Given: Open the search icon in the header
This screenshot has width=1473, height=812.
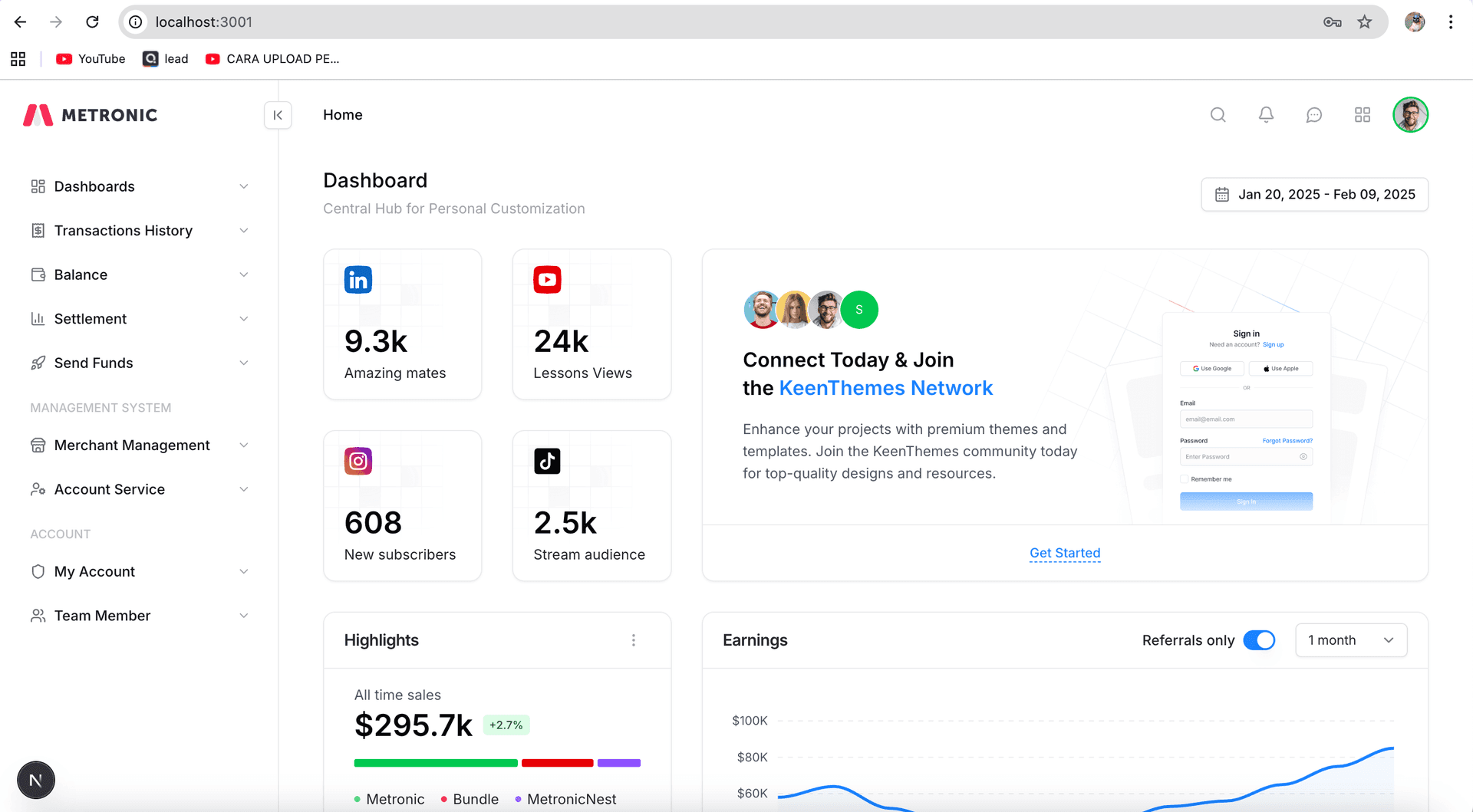Looking at the screenshot, I should (1218, 114).
